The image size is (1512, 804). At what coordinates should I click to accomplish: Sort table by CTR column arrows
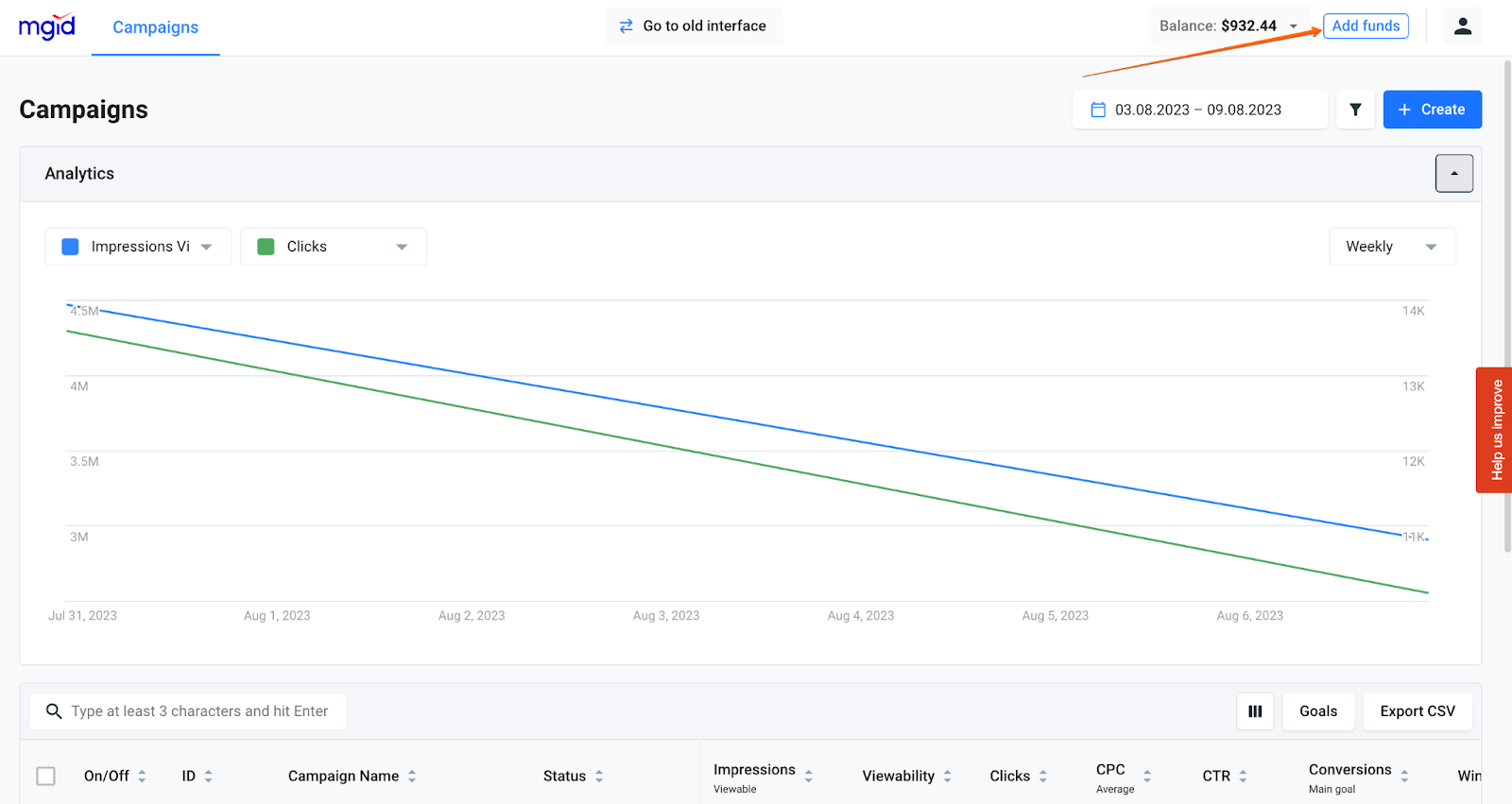[x=1243, y=777]
